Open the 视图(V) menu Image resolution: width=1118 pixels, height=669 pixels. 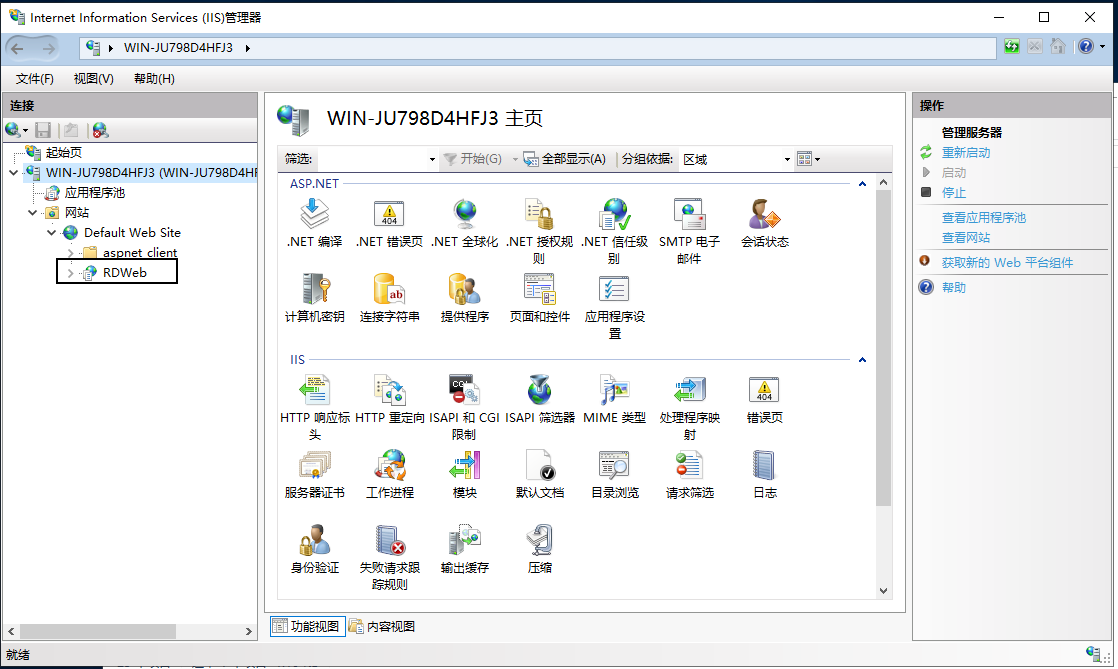93,79
